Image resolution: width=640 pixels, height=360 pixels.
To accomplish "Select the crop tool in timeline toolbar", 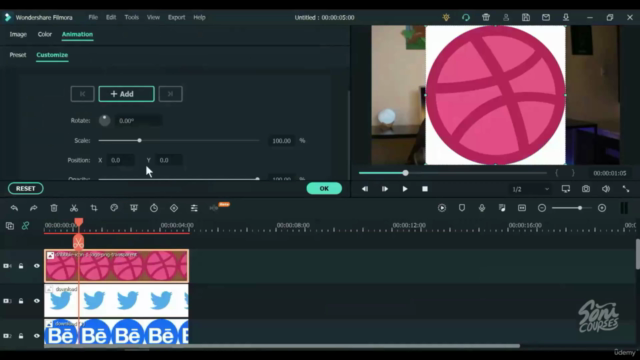I will pos(94,208).
